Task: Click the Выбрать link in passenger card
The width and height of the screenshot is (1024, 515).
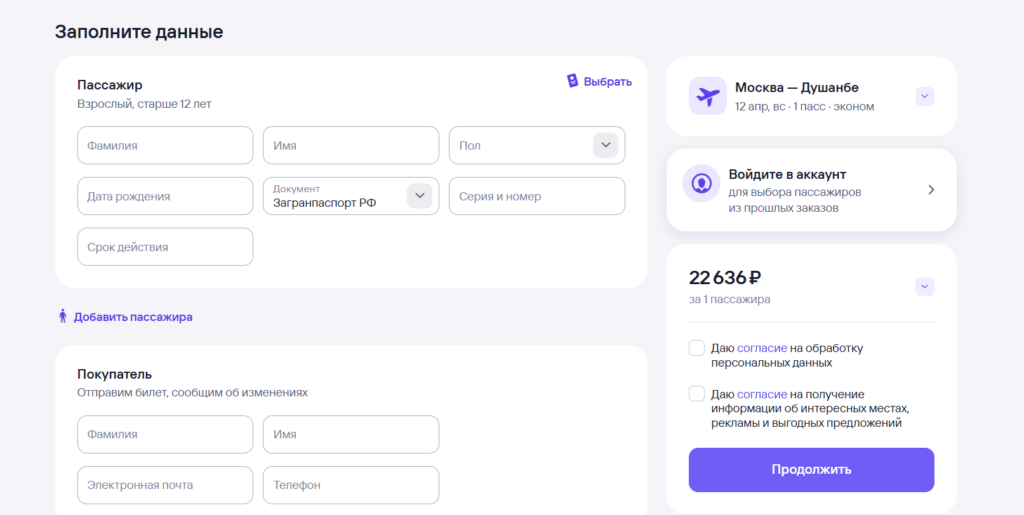Action: (x=607, y=82)
